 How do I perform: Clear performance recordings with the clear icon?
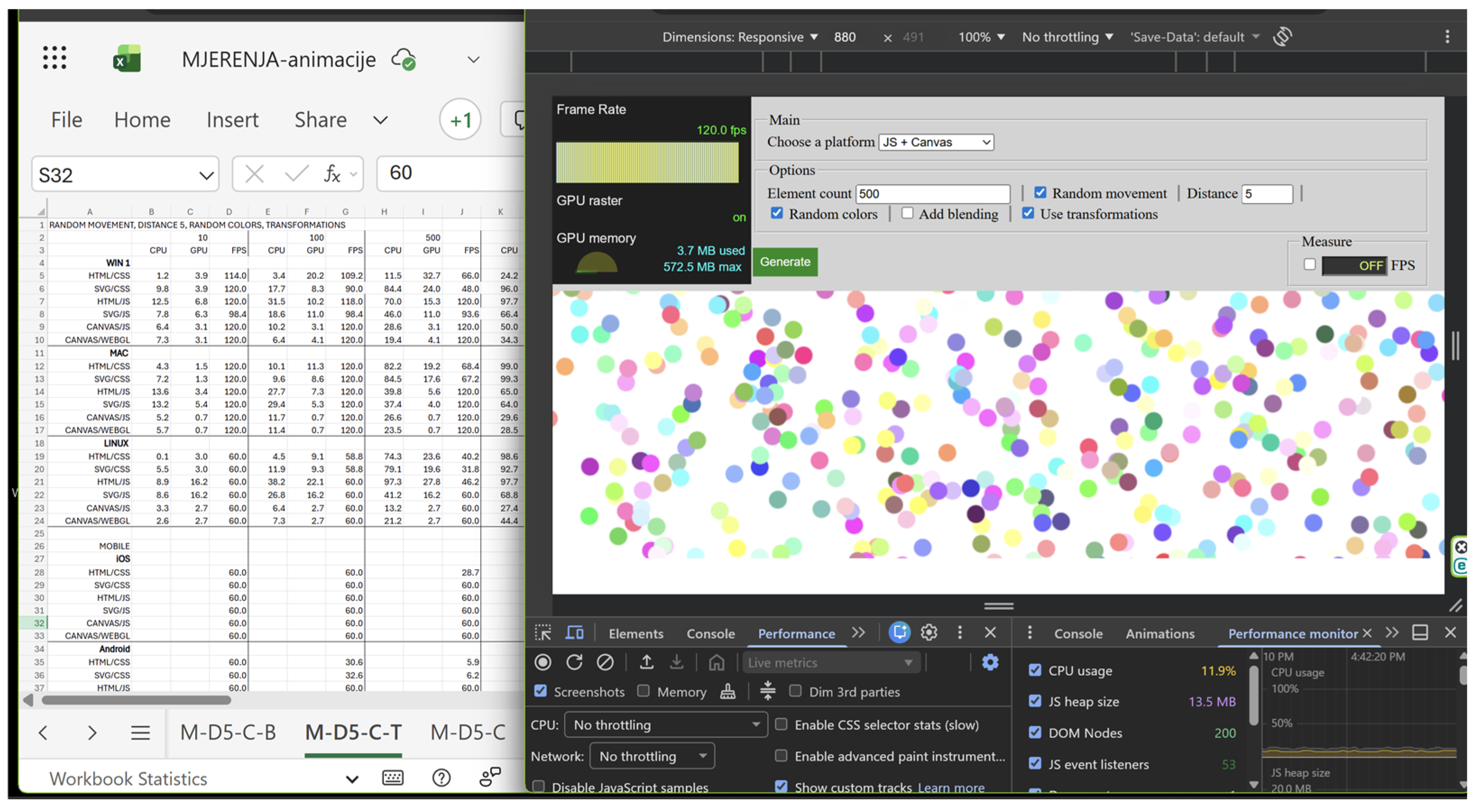click(x=606, y=662)
